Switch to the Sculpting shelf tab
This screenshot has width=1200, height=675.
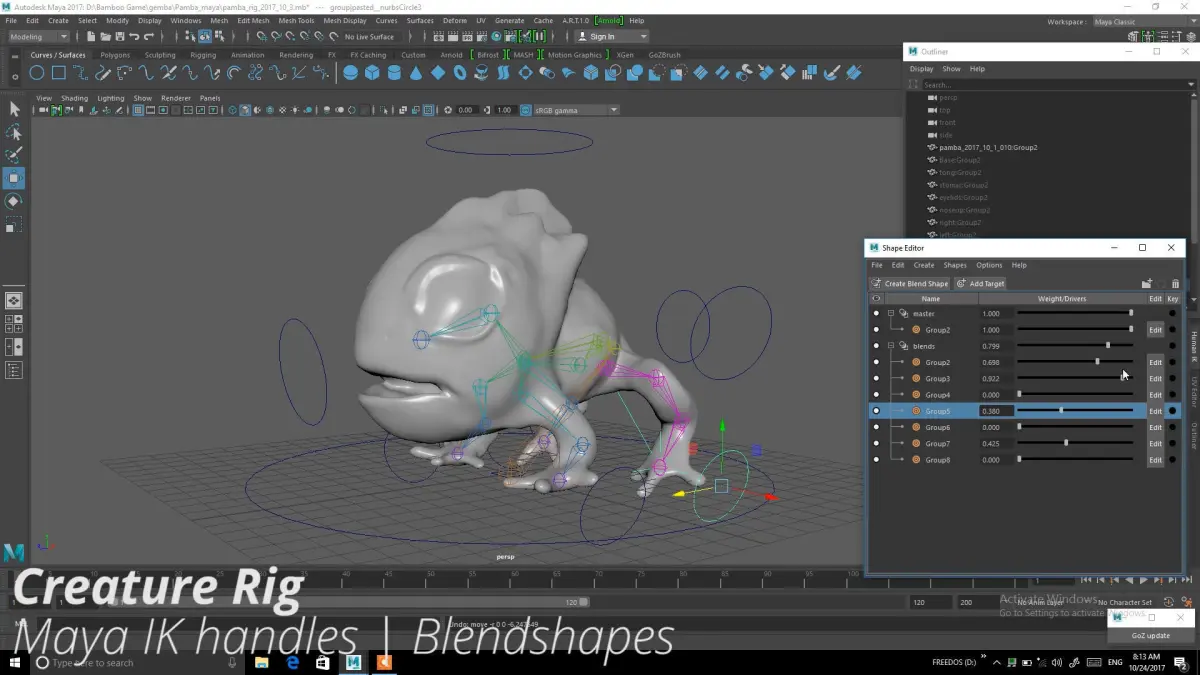click(x=160, y=55)
